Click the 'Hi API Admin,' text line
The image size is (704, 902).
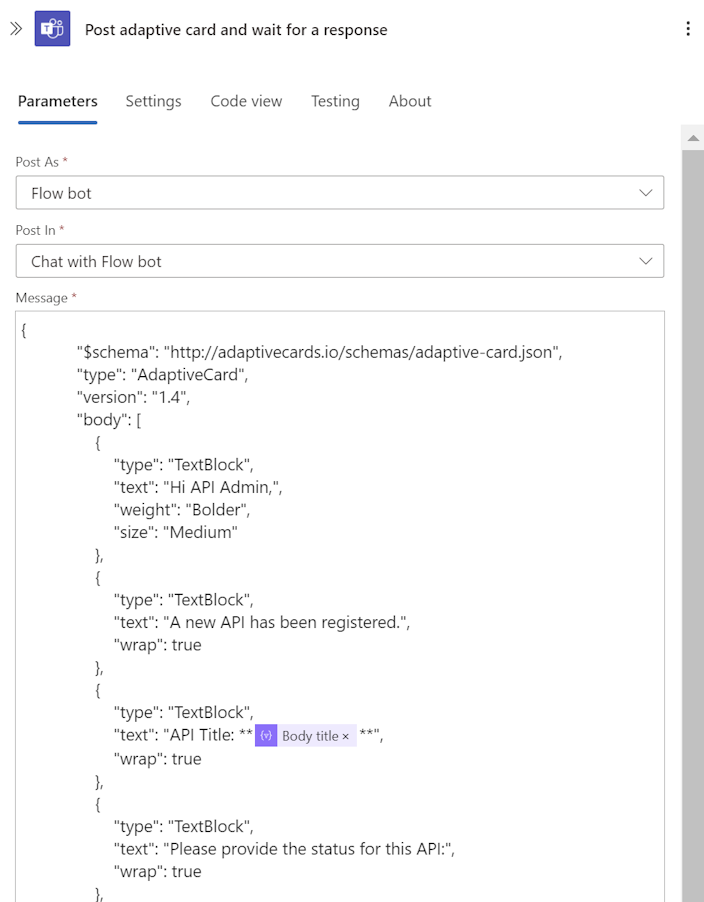[198, 487]
